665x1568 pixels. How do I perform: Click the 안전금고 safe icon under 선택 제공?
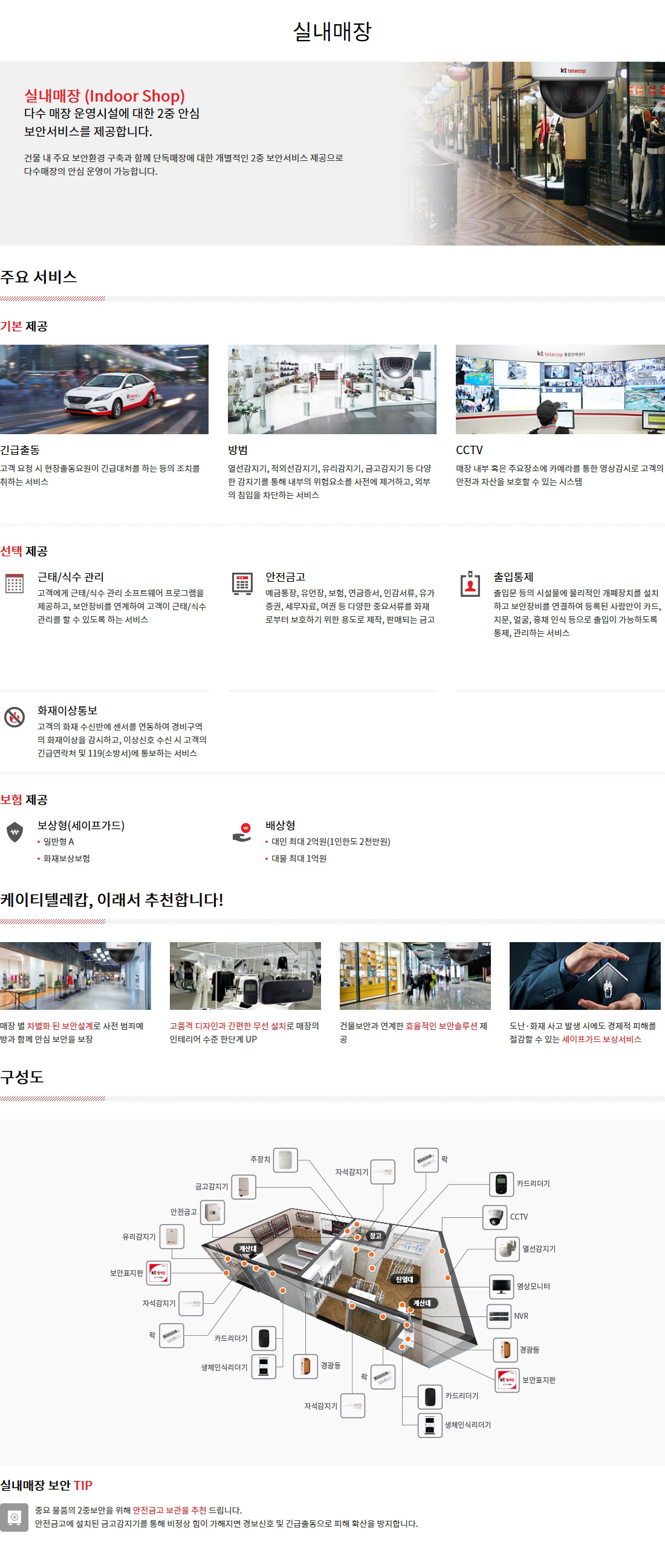pos(242,583)
